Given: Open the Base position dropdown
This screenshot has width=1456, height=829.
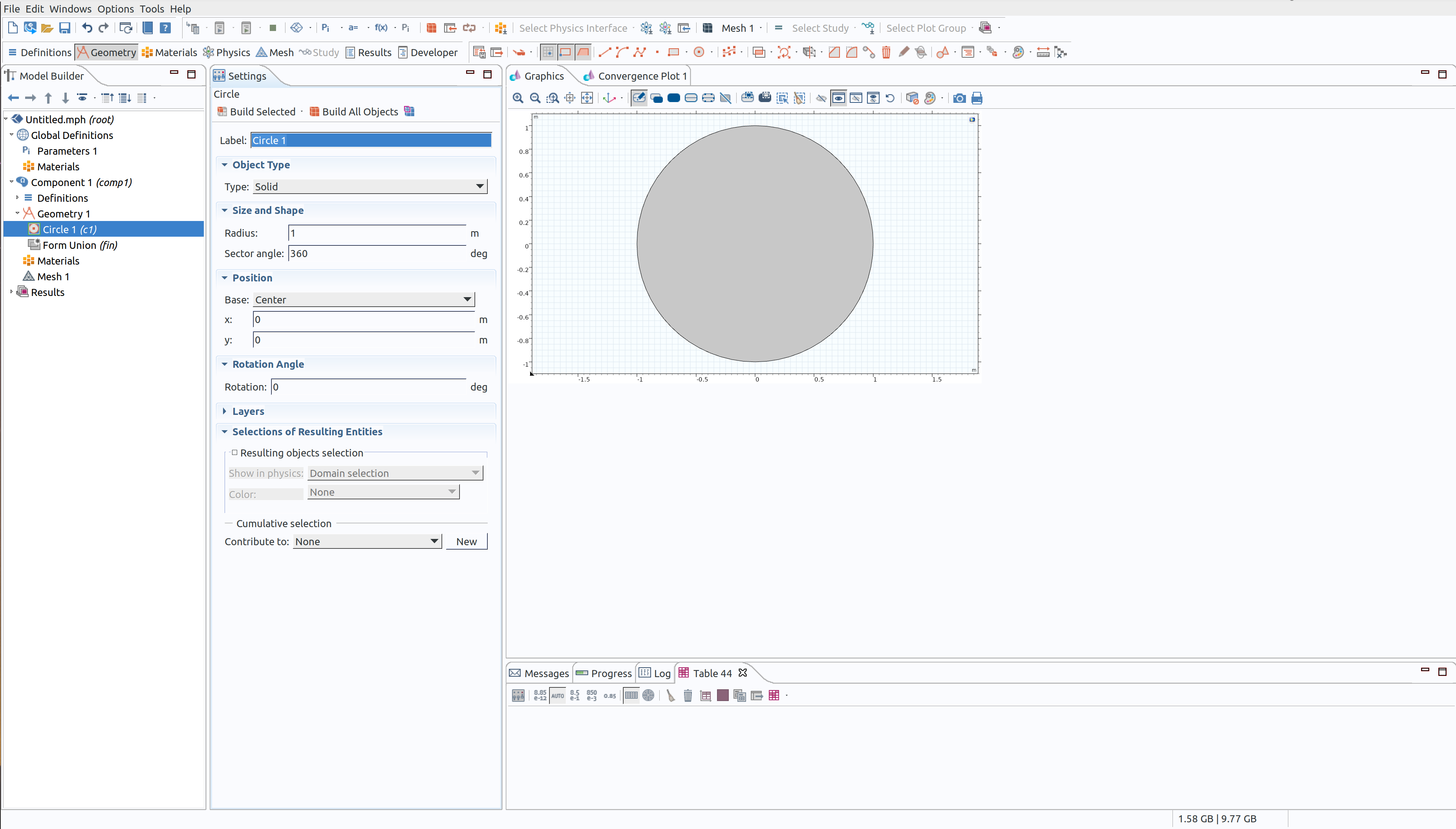Looking at the screenshot, I should [x=363, y=299].
